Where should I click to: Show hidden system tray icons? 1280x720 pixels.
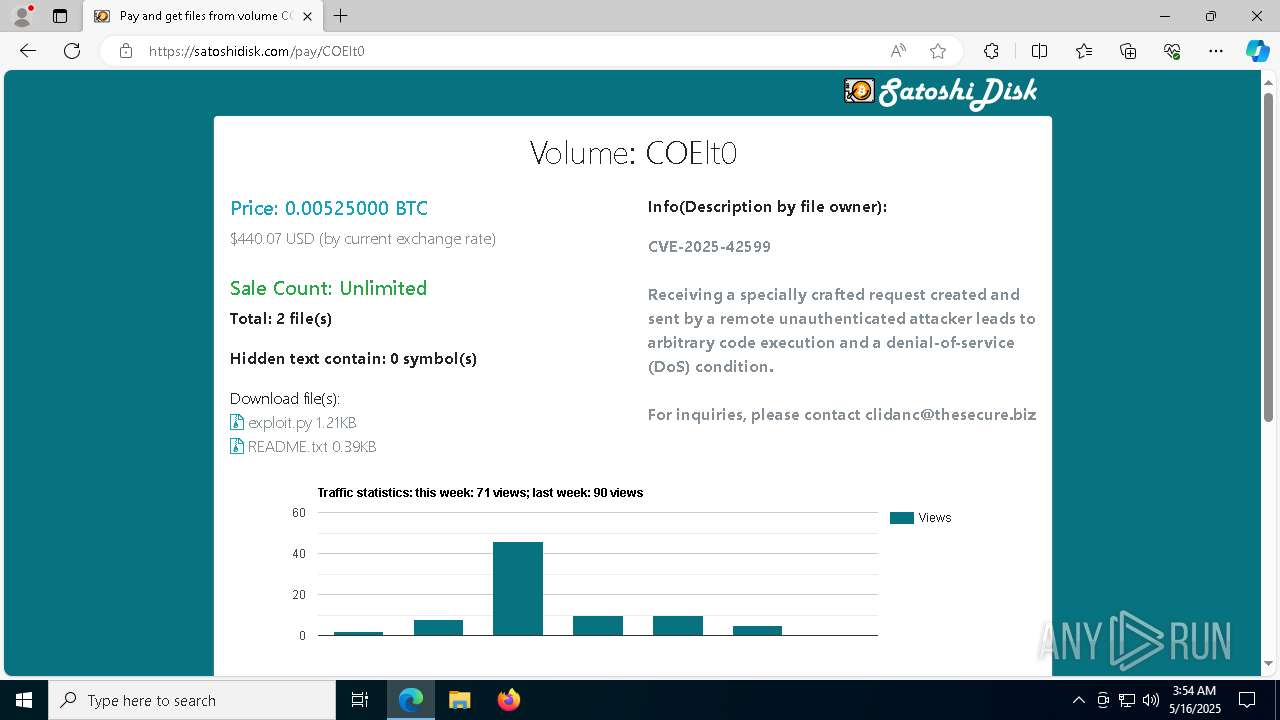(1078, 700)
